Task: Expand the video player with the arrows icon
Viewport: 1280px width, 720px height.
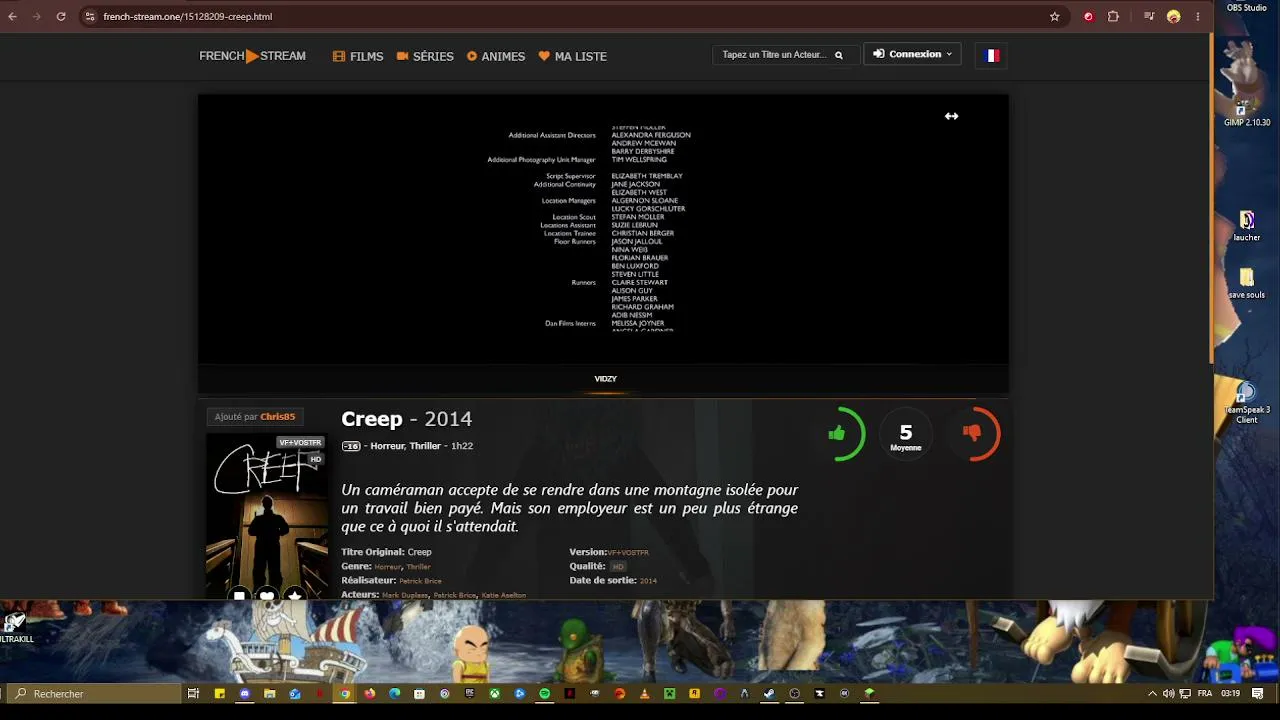Action: [951, 116]
